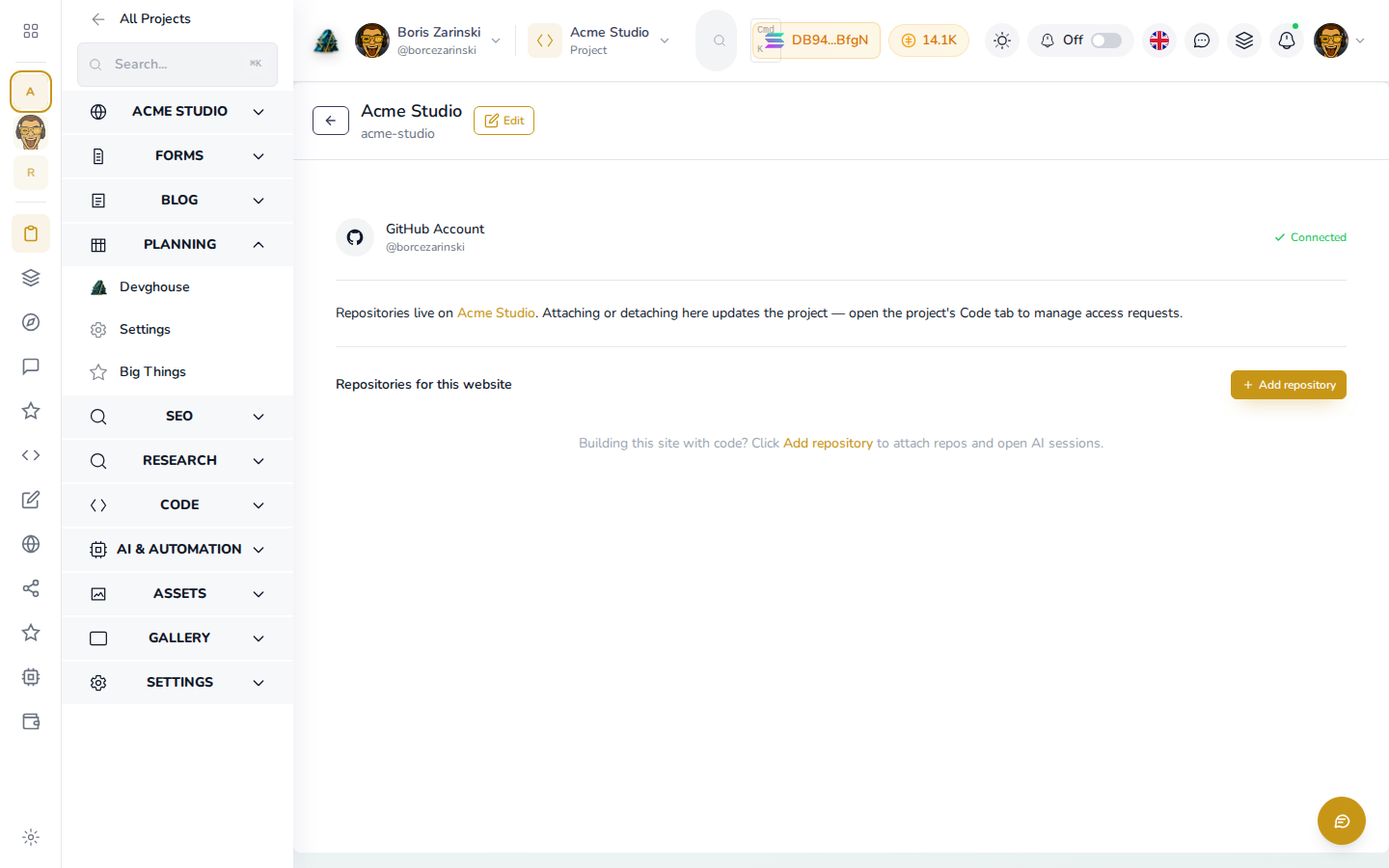The width and height of the screenshot is (1389, 868).
Task: Click the GitHub logo icon
Action: (x=355, y=237)
